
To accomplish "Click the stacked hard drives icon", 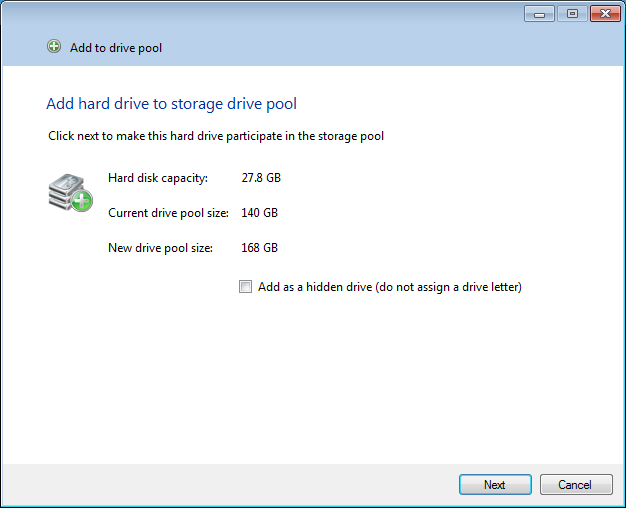I will coord(70,192).
